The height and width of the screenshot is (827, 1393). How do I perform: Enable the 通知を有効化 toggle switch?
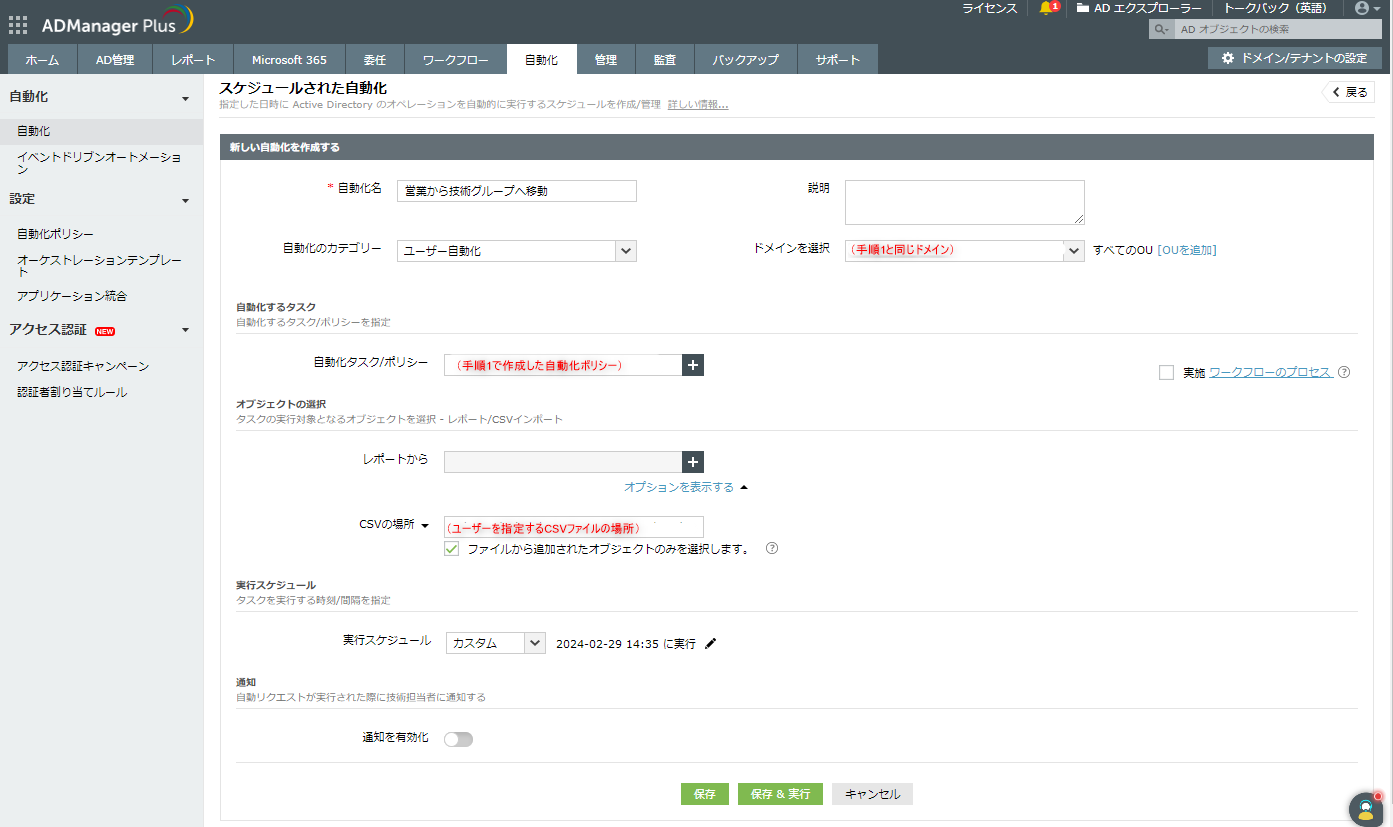coord(458,739)
